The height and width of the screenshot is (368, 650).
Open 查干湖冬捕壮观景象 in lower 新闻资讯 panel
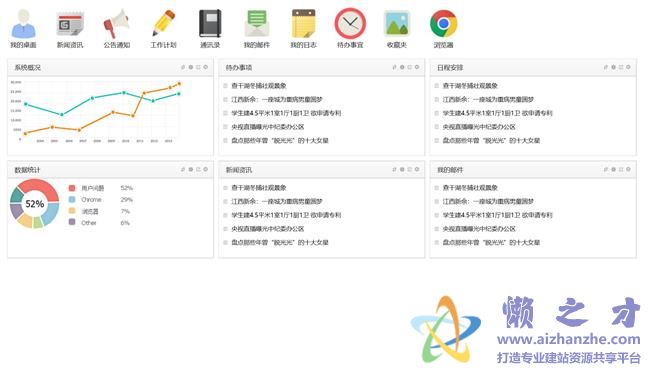point(259,188)
